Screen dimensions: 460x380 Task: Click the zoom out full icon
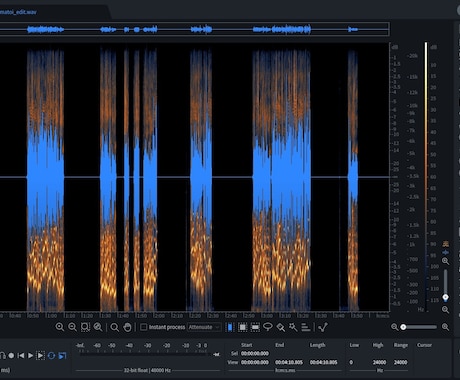(x=98, y=327)
